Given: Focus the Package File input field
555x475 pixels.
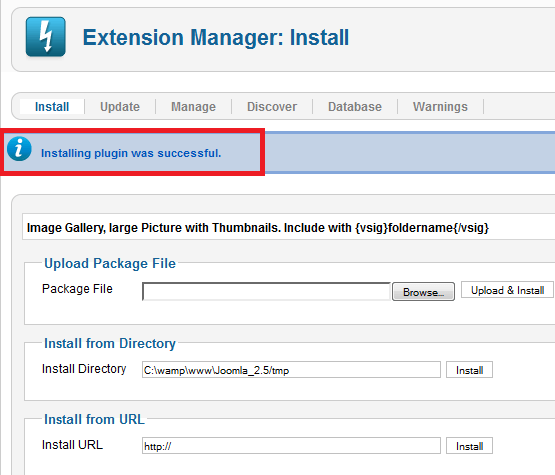Looking at the screenshot, I should click(x=267, y=291).
